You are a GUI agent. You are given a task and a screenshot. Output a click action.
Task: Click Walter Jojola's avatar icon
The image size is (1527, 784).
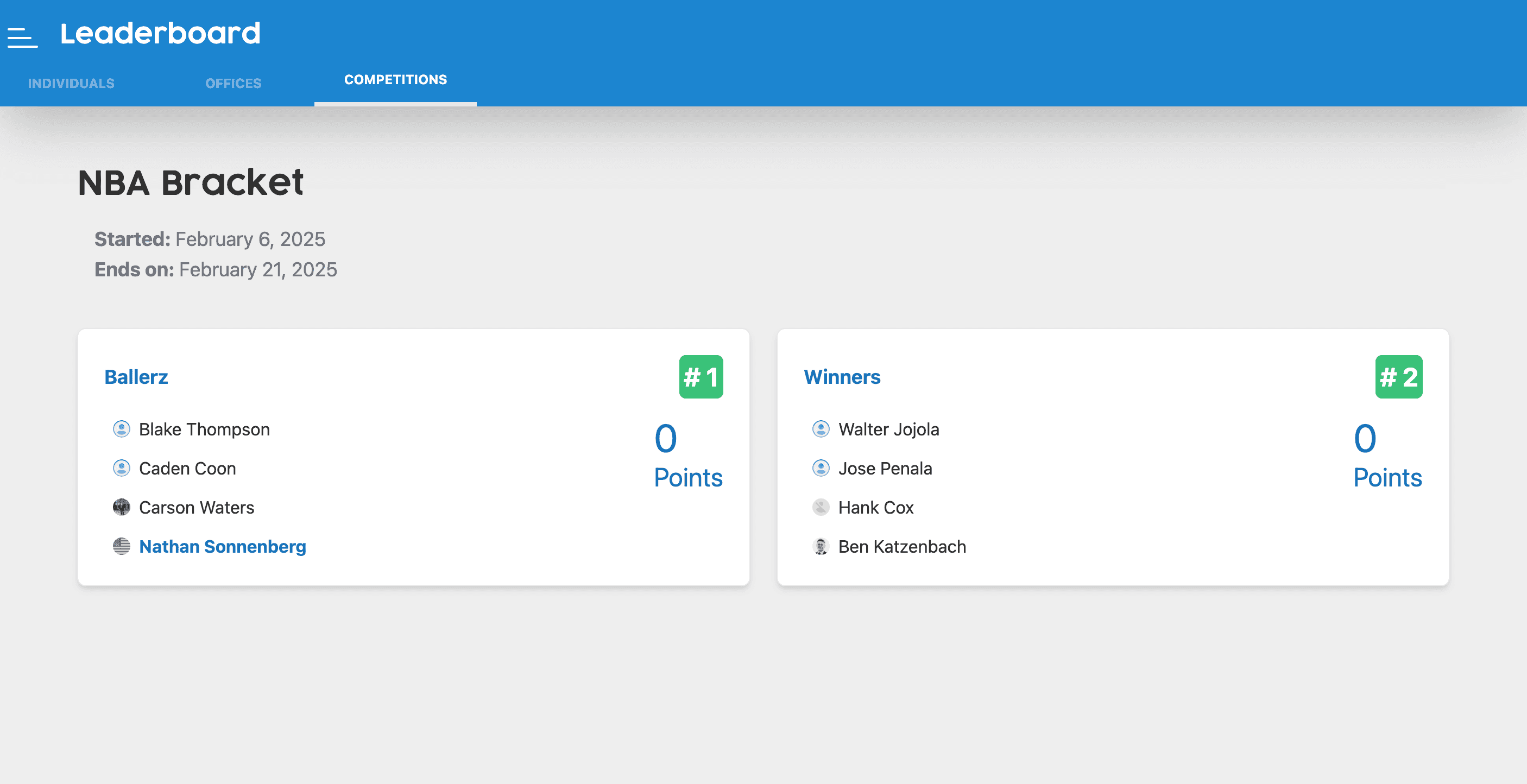click(x=821, y=429)
